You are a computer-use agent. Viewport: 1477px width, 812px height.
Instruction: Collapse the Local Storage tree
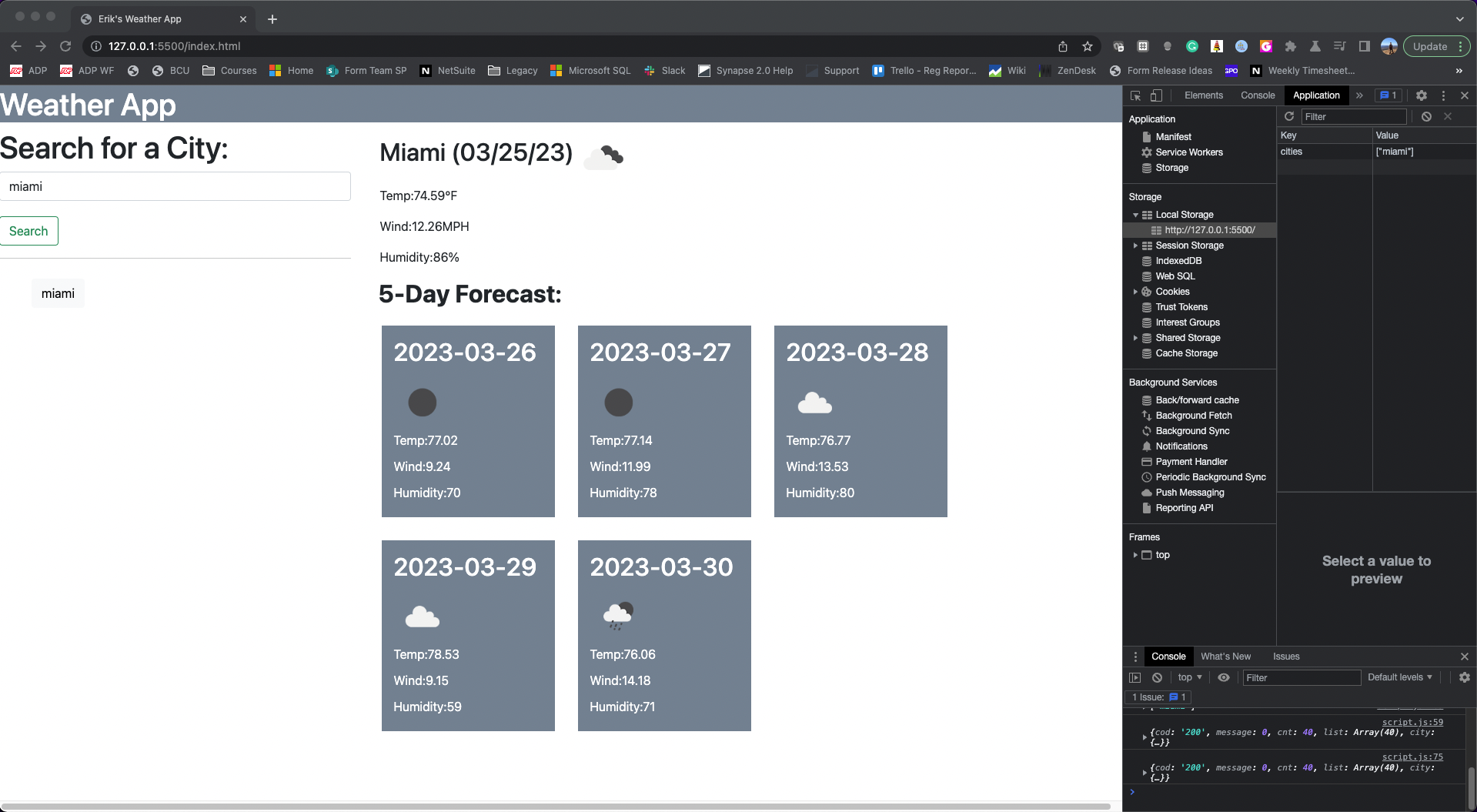[1137, 215]
